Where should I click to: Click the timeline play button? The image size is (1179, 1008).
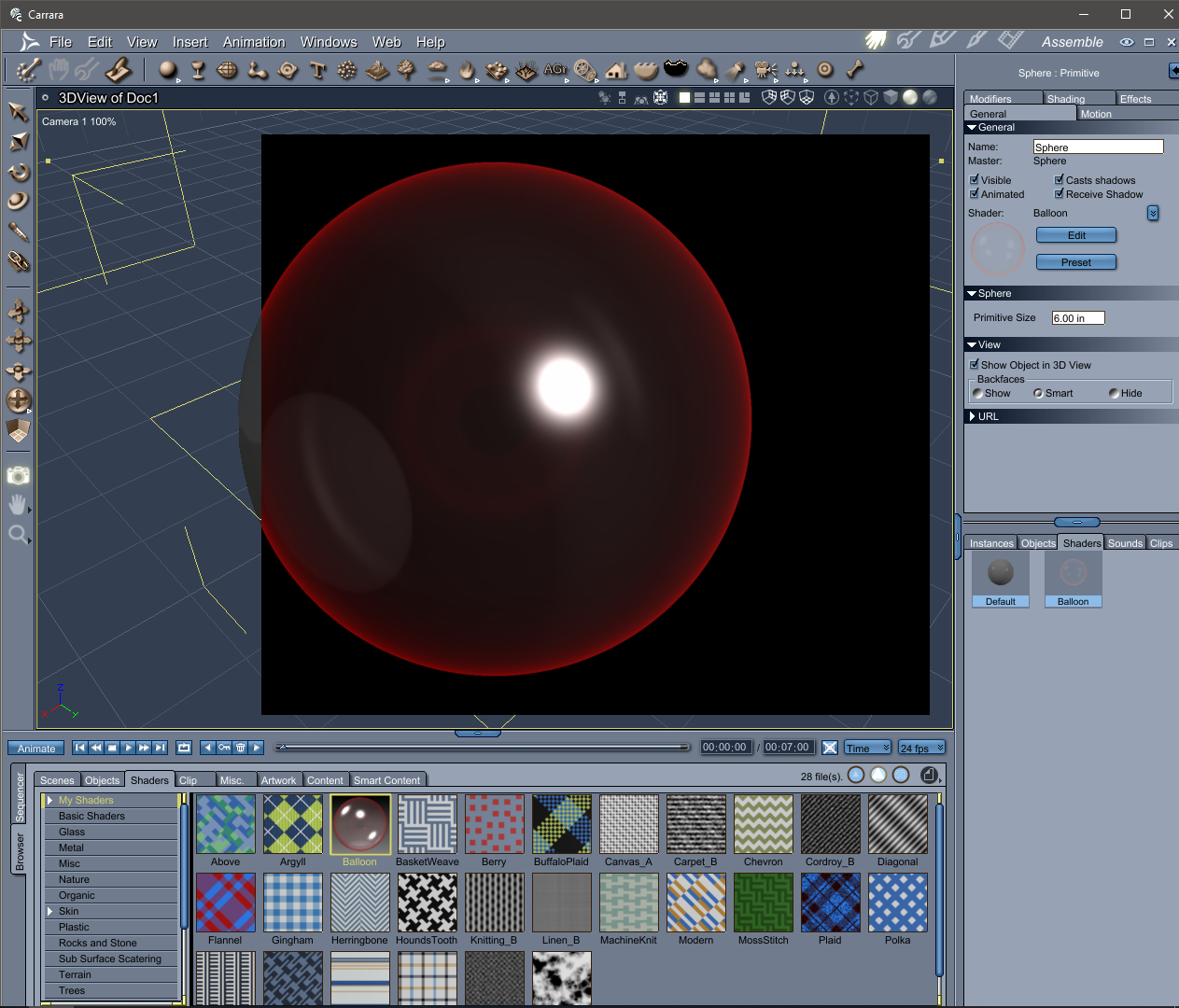click(128, 748)
